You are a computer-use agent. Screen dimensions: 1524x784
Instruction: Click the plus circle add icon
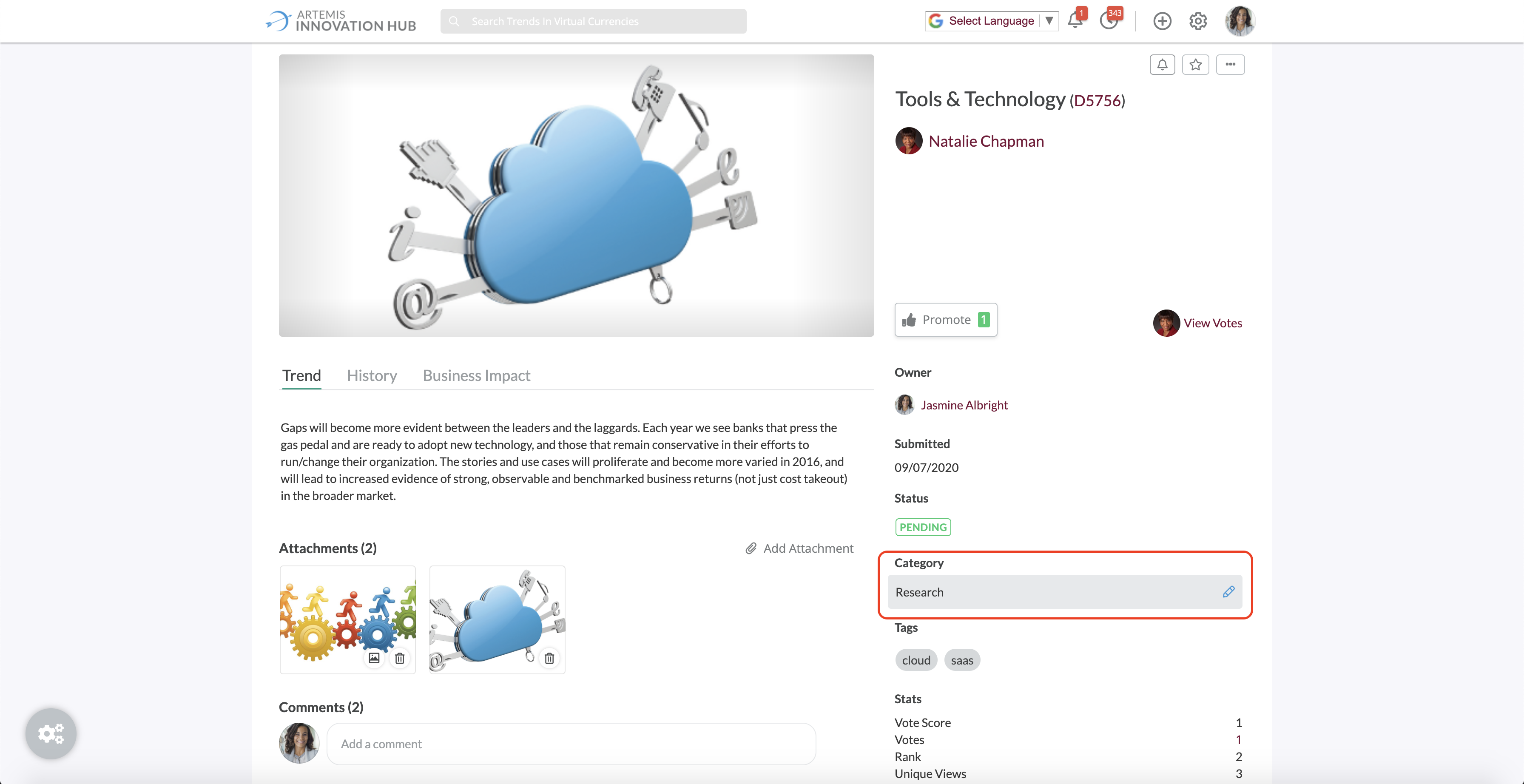[1163, 21]
